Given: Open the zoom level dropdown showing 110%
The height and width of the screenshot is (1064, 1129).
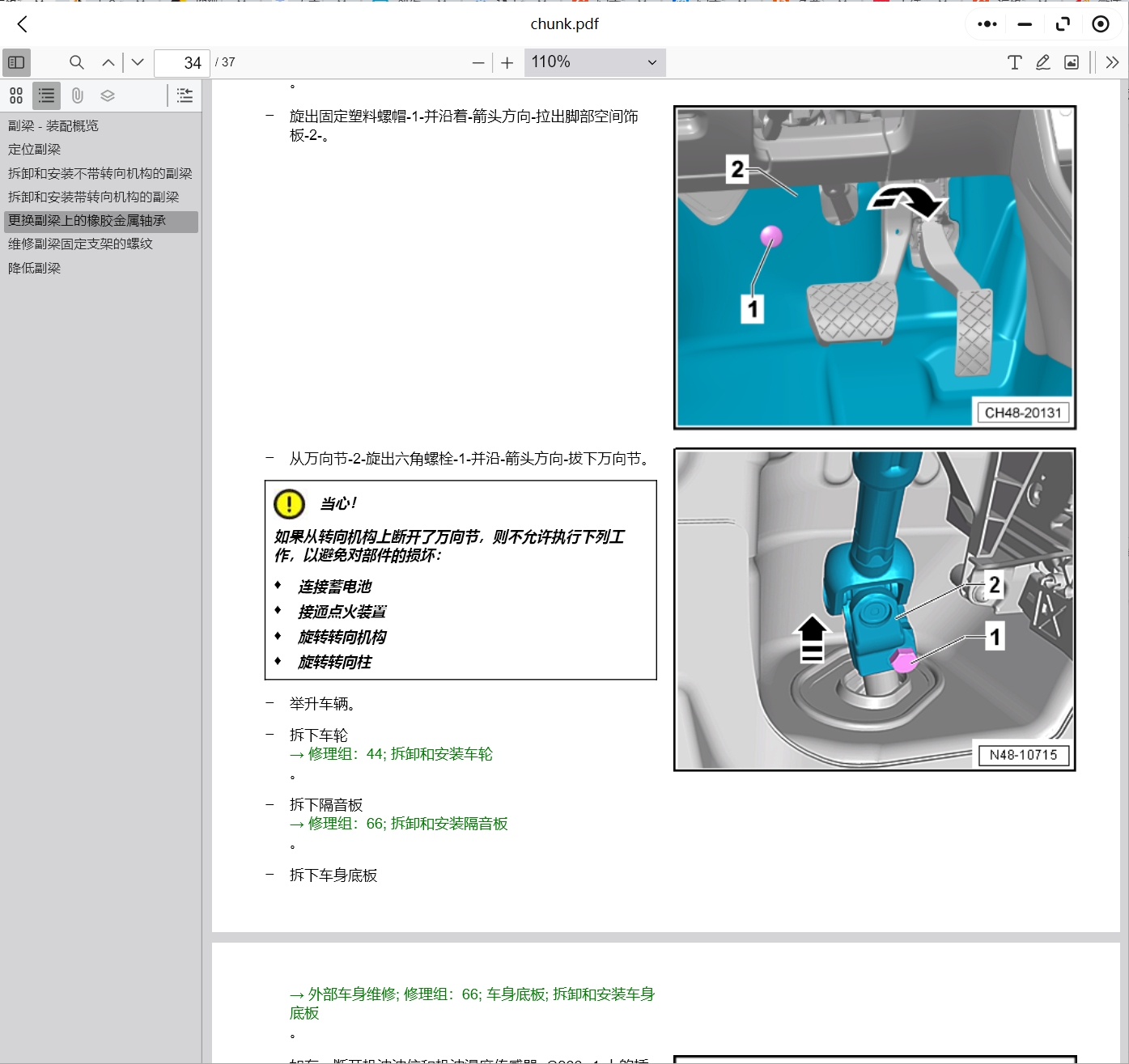Looking at the screenshot, I should (x=595, y=62).
